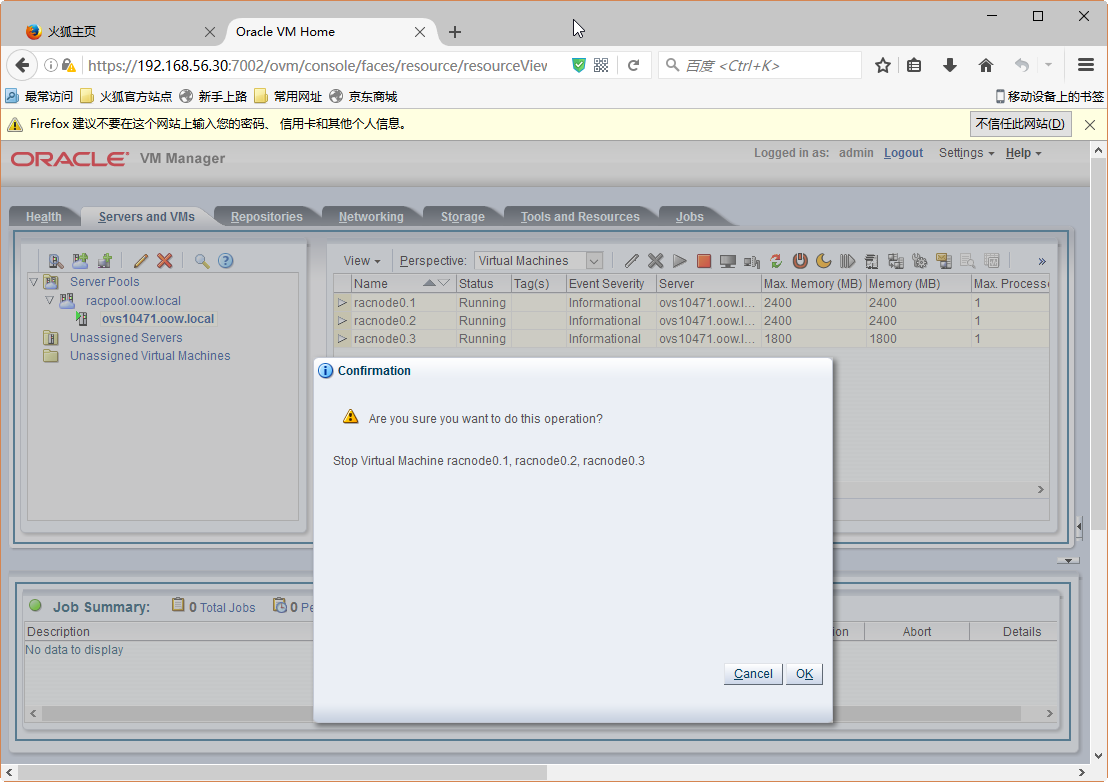
Task: Click the Status column header
Action: pyautogui.click(x=484, y=283)
